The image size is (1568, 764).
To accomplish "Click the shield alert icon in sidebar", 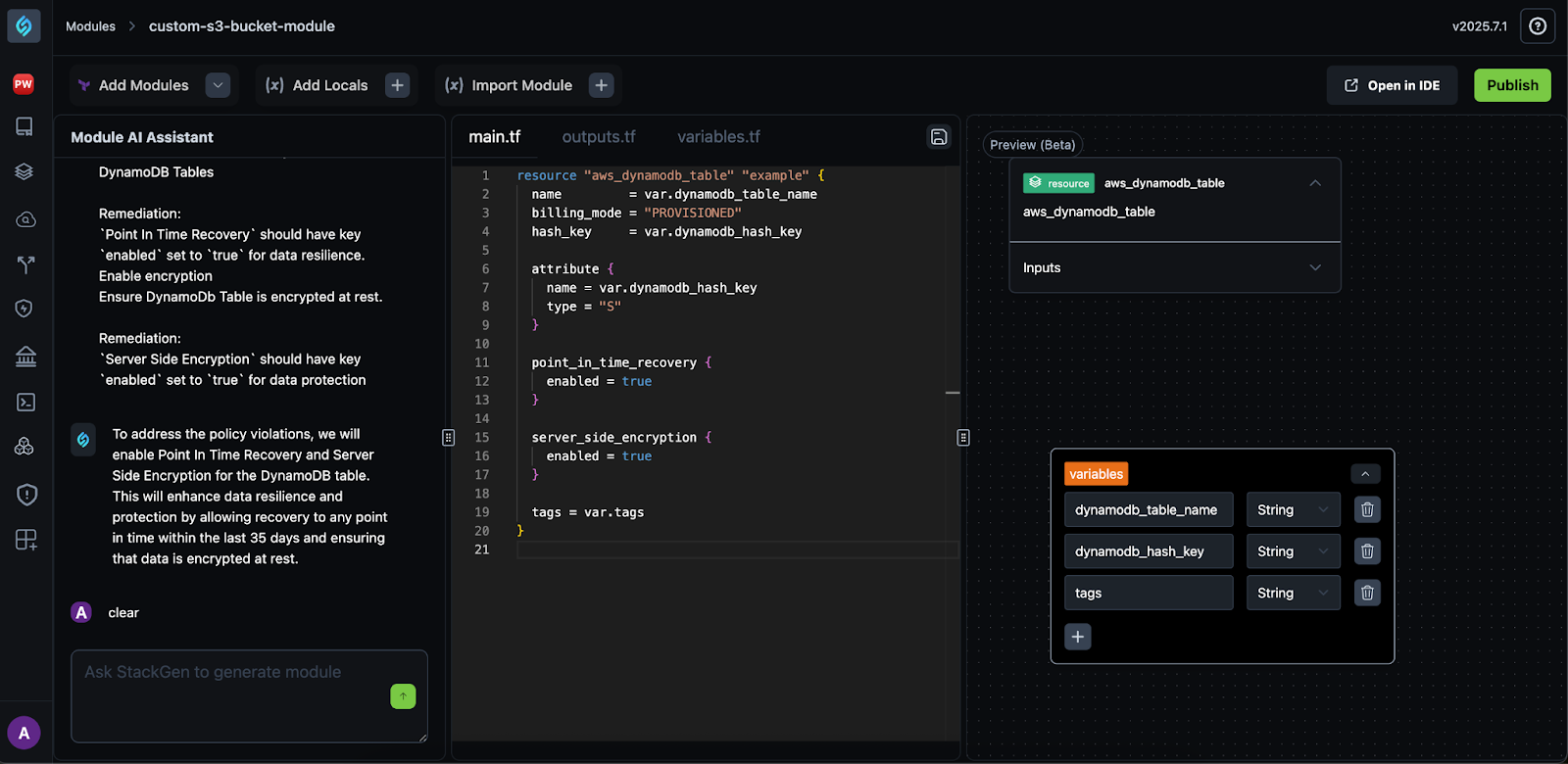I will tap(25, 495).
